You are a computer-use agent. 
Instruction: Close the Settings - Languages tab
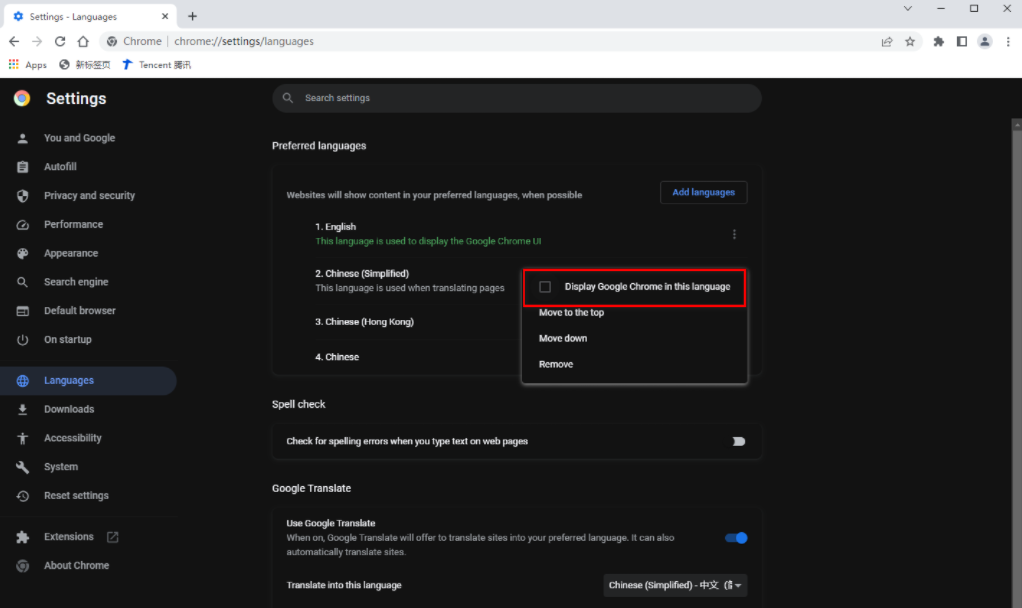165,16
